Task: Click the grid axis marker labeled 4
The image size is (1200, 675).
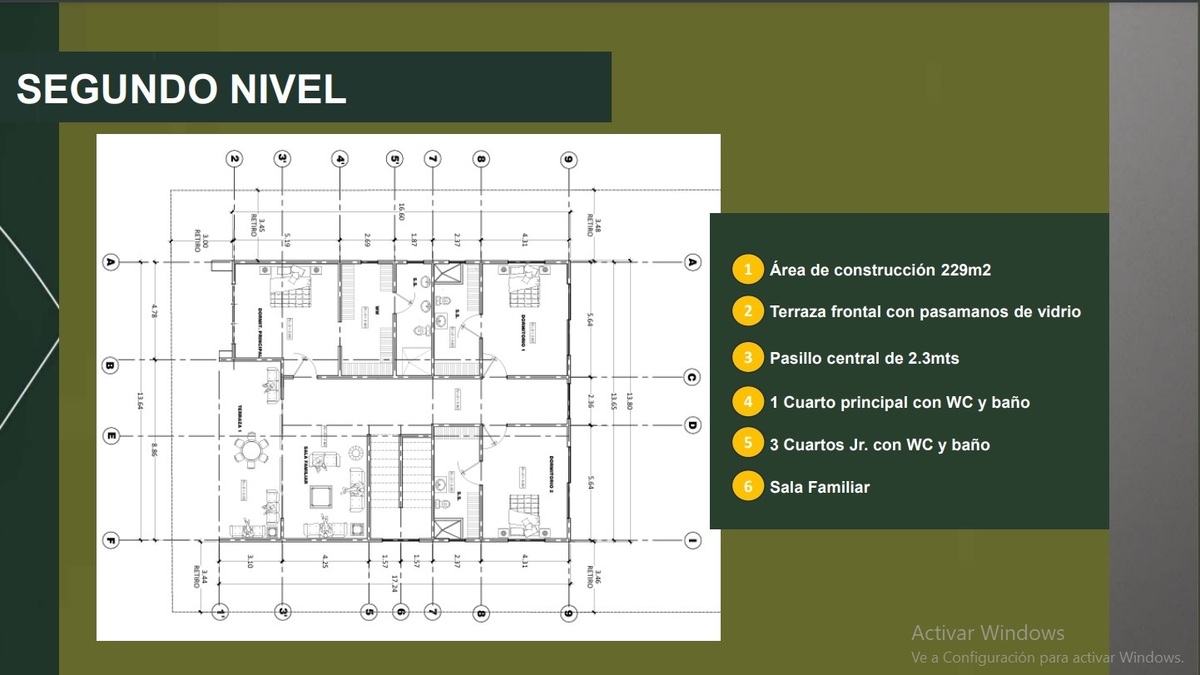Action: (x=340, y=158)
